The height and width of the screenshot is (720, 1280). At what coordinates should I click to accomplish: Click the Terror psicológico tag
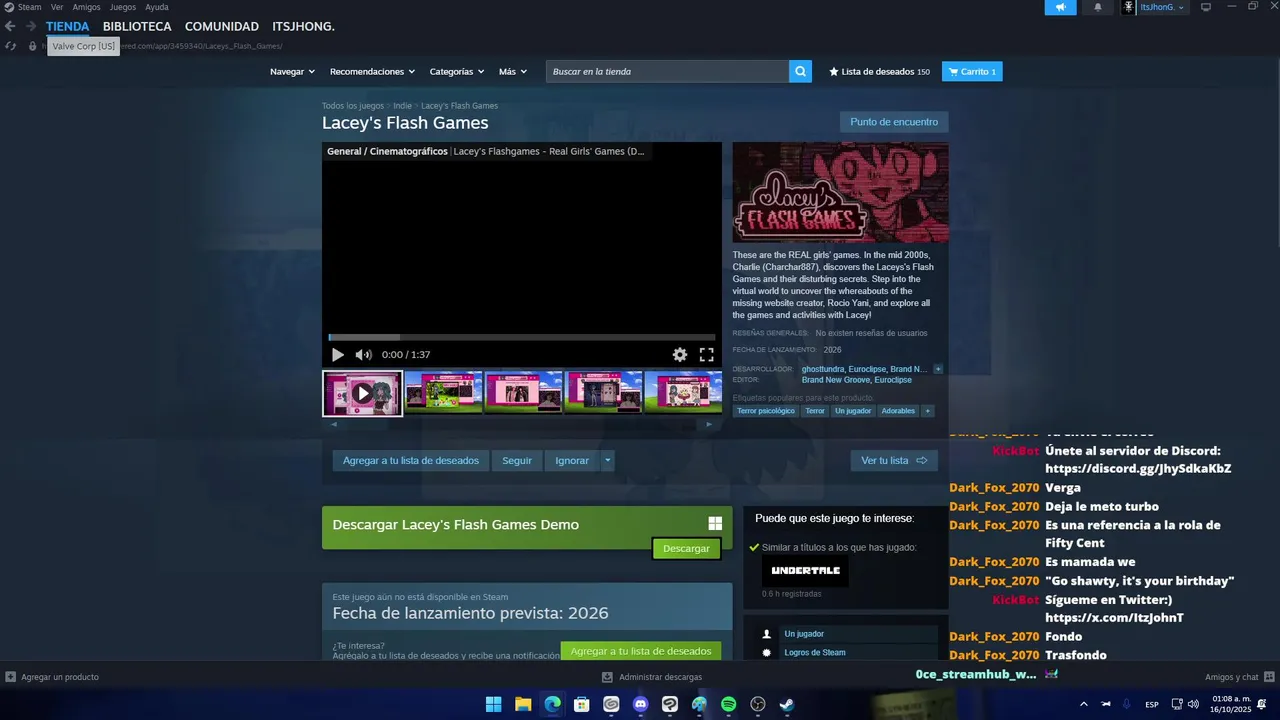tap(766, 411)
